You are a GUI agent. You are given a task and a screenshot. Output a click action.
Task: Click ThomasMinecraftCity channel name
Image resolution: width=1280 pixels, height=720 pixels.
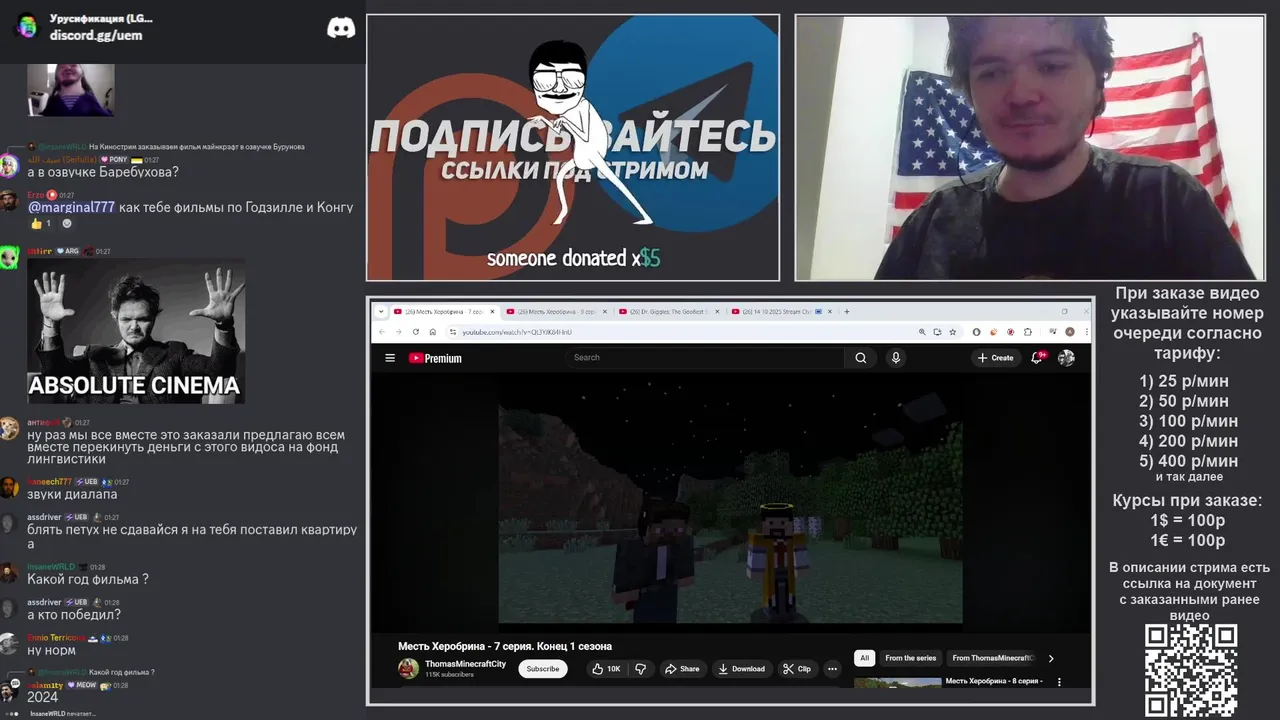465,664
